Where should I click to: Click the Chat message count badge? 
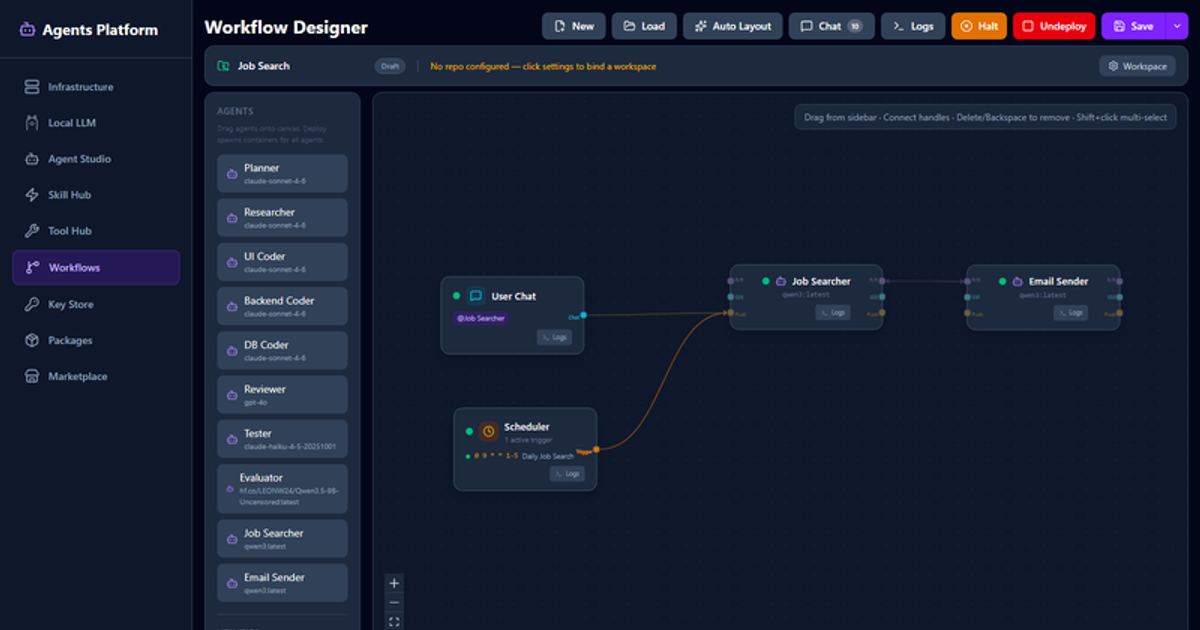(x=855, y=26)
